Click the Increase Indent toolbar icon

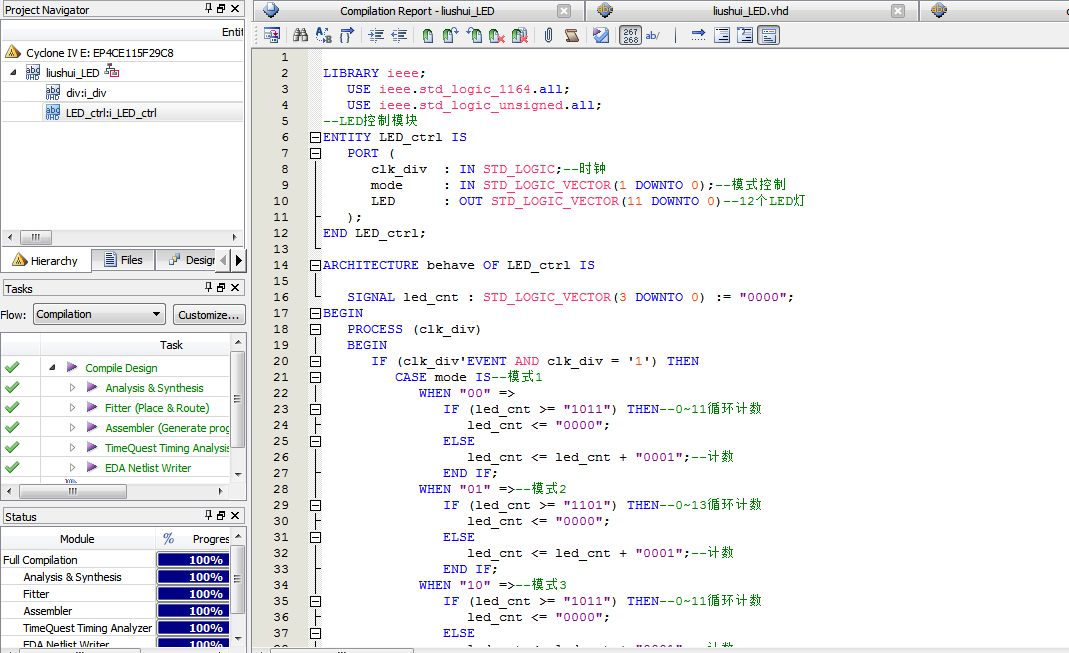click(376, 35)
